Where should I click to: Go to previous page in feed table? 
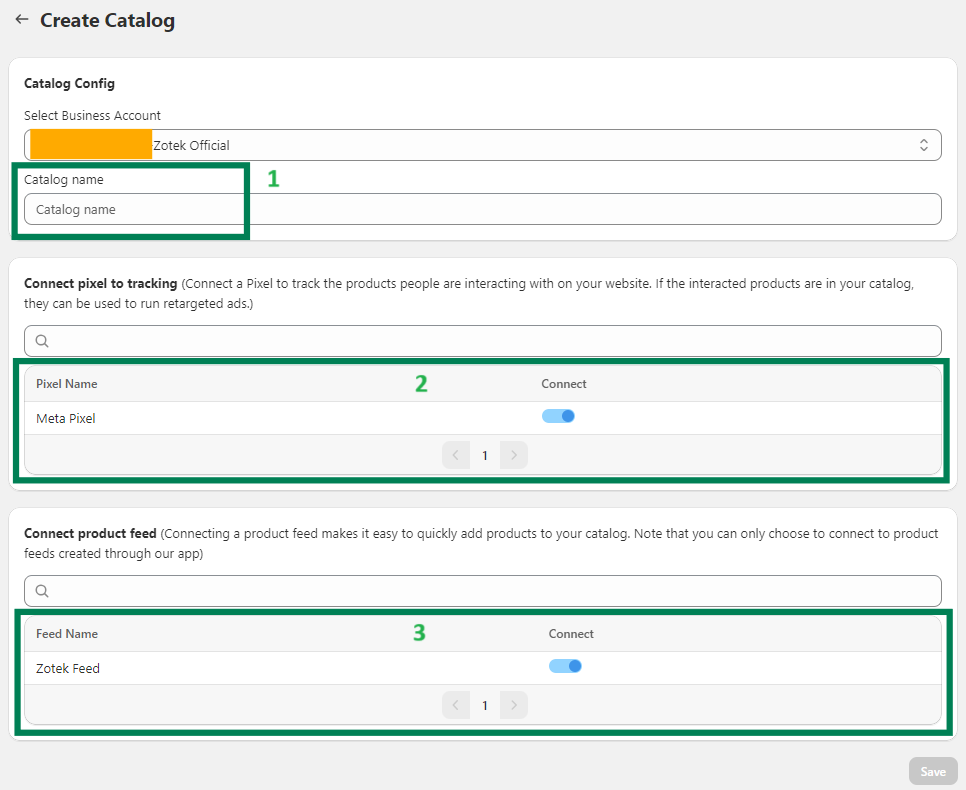pos(456,705)
